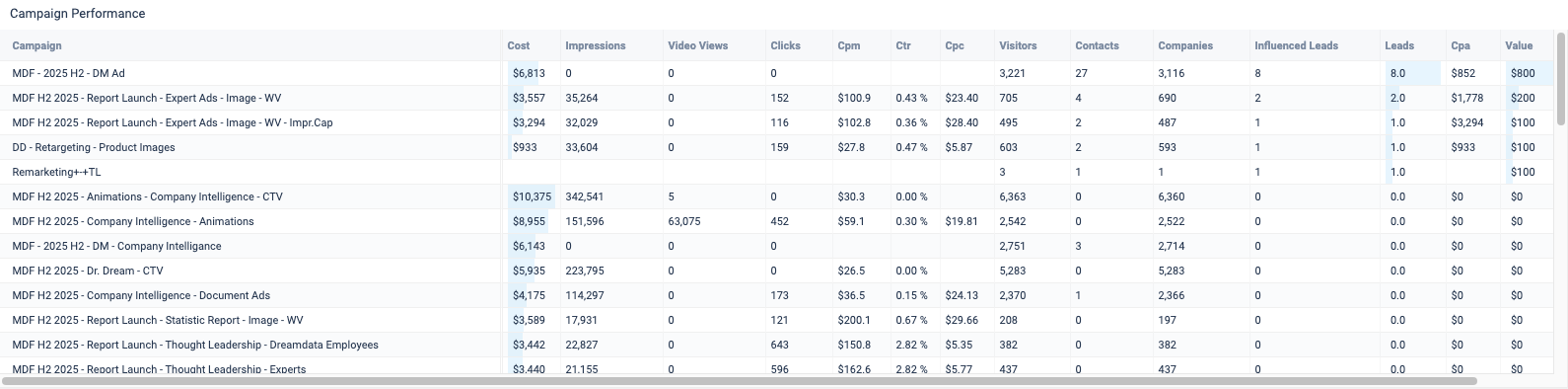
Task: Click the horizontal scrollbar at table bottom
Action: (740, 380)
